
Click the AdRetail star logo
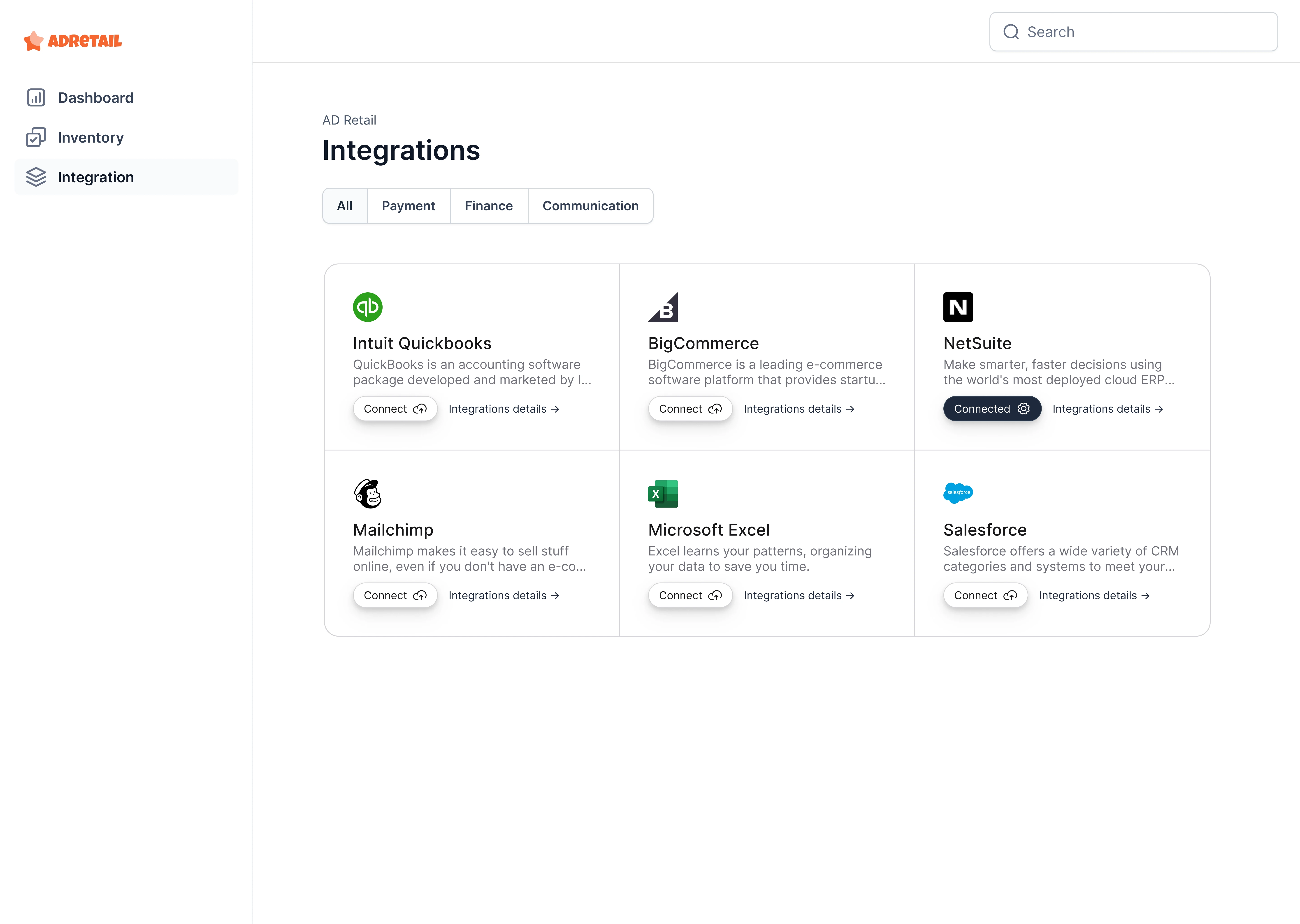coord(34,41)
